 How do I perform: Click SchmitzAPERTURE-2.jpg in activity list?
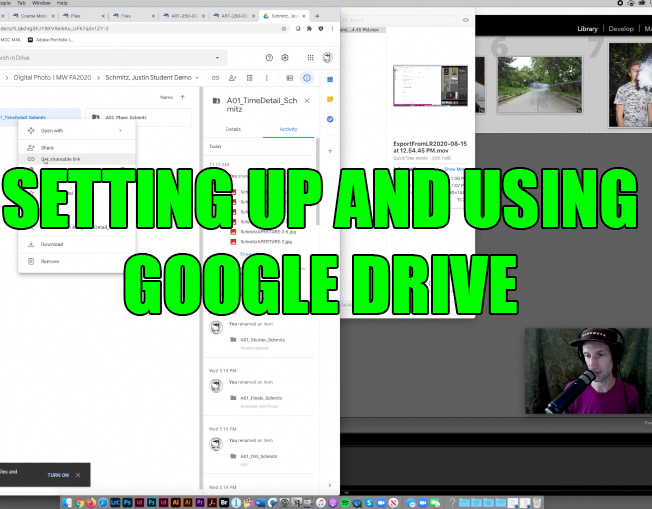pyautogui.click(x=266, y=242)
